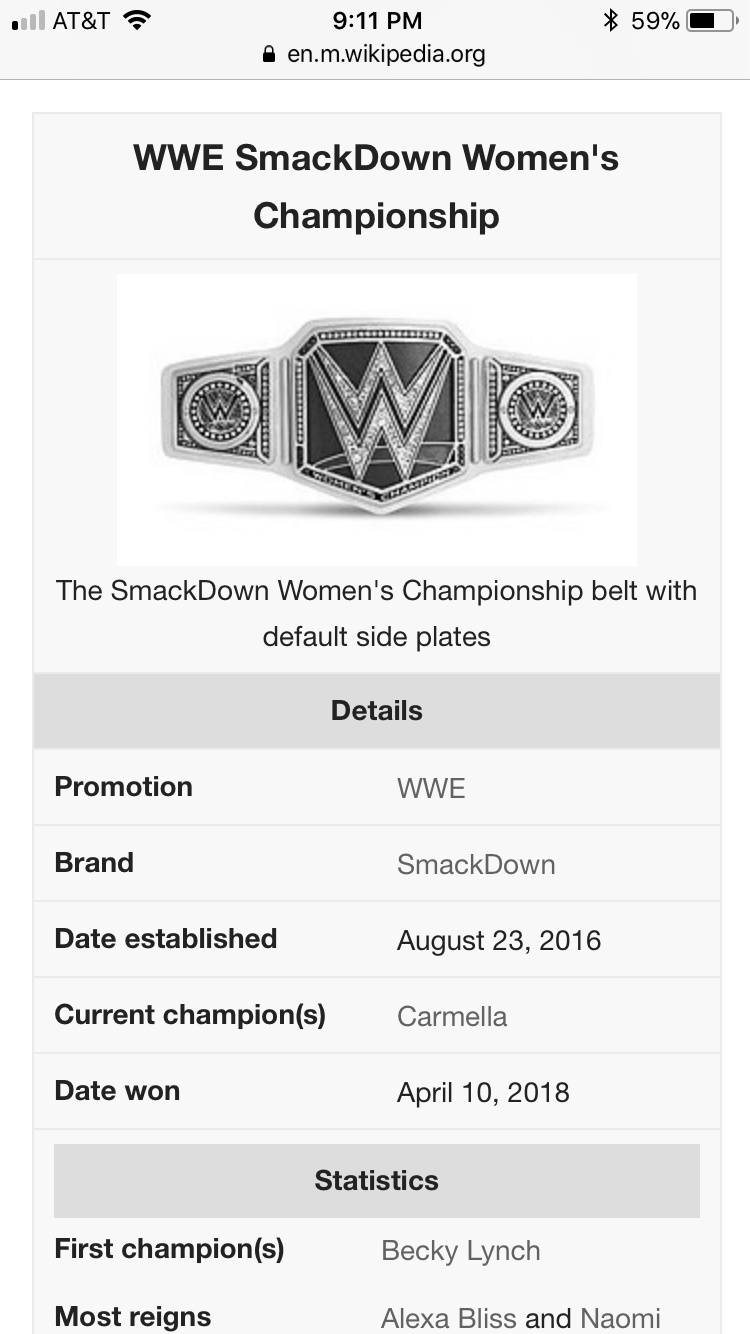Open the Naomi link
Image resolution: width=750 pixels, height=1334 pixels.
[621, 1318]
